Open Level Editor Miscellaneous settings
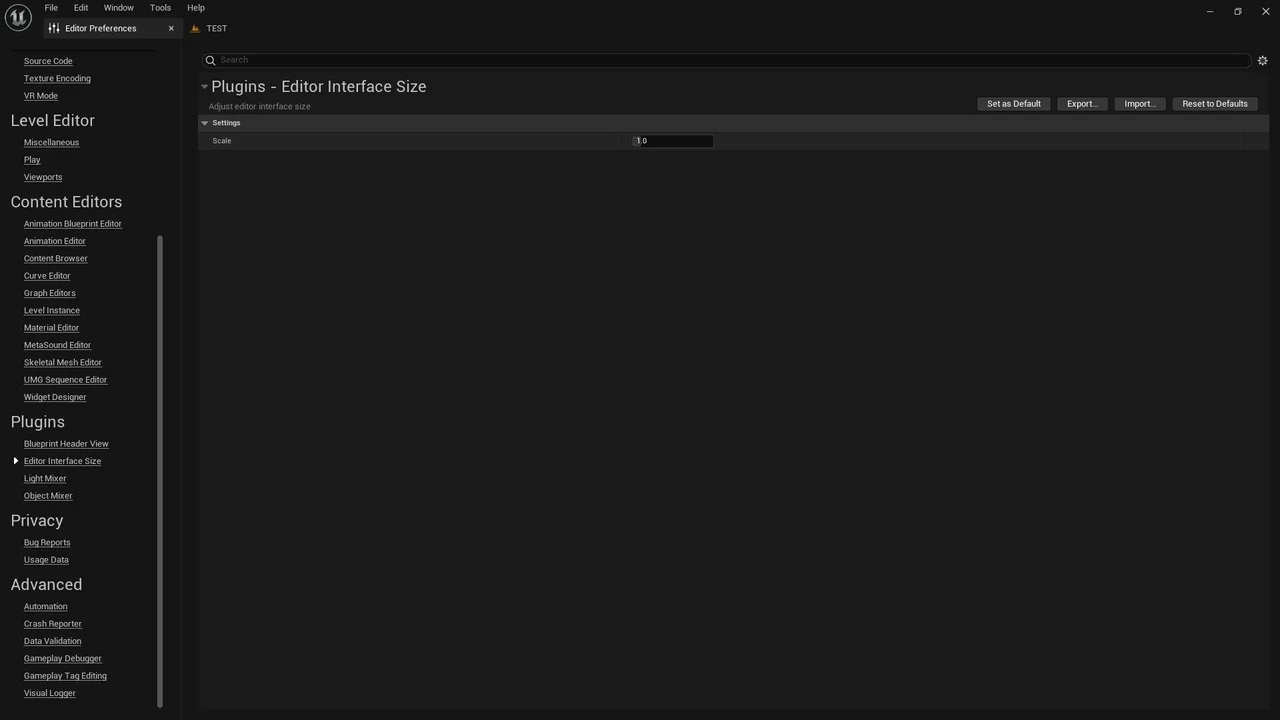This screenshot has width=1280, height=720. 51,142
